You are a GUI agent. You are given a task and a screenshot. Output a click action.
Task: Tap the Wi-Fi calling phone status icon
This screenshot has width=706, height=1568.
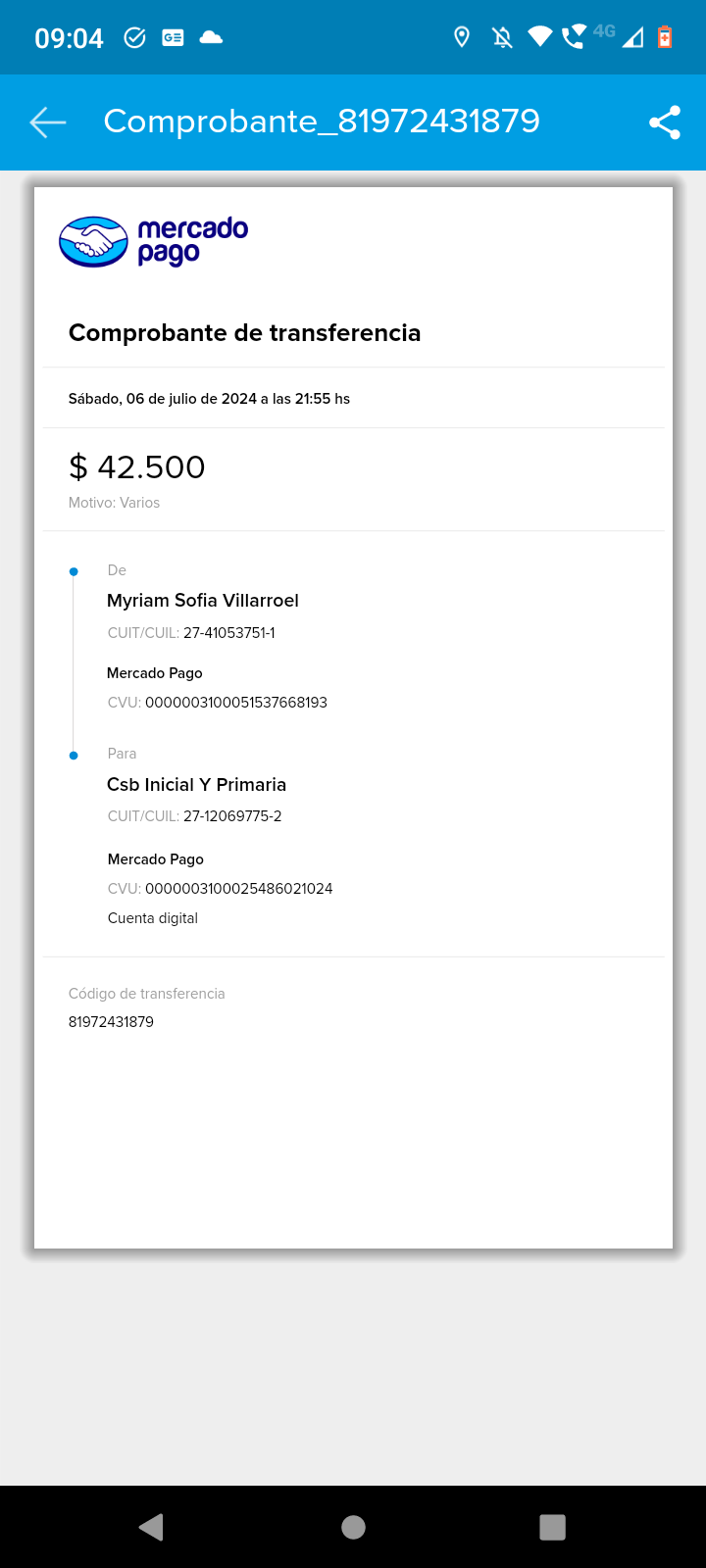click(x=574, y=37)
